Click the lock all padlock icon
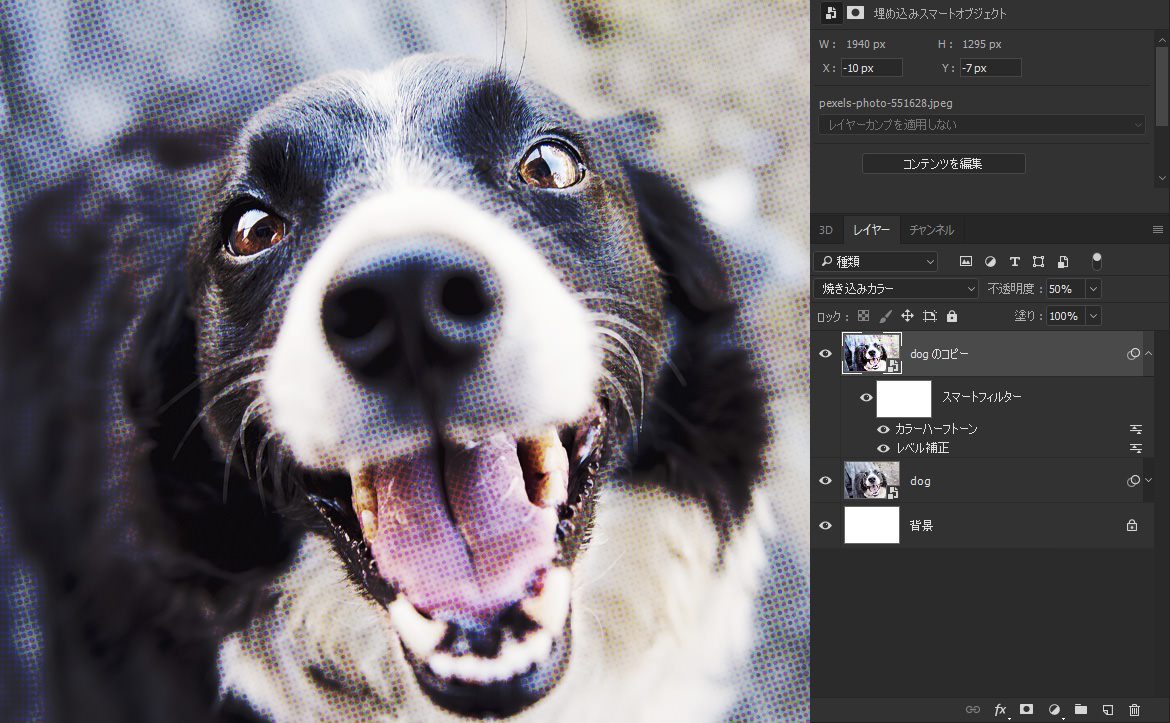This screenshot has width=1170, height=723. coord(951,316)
